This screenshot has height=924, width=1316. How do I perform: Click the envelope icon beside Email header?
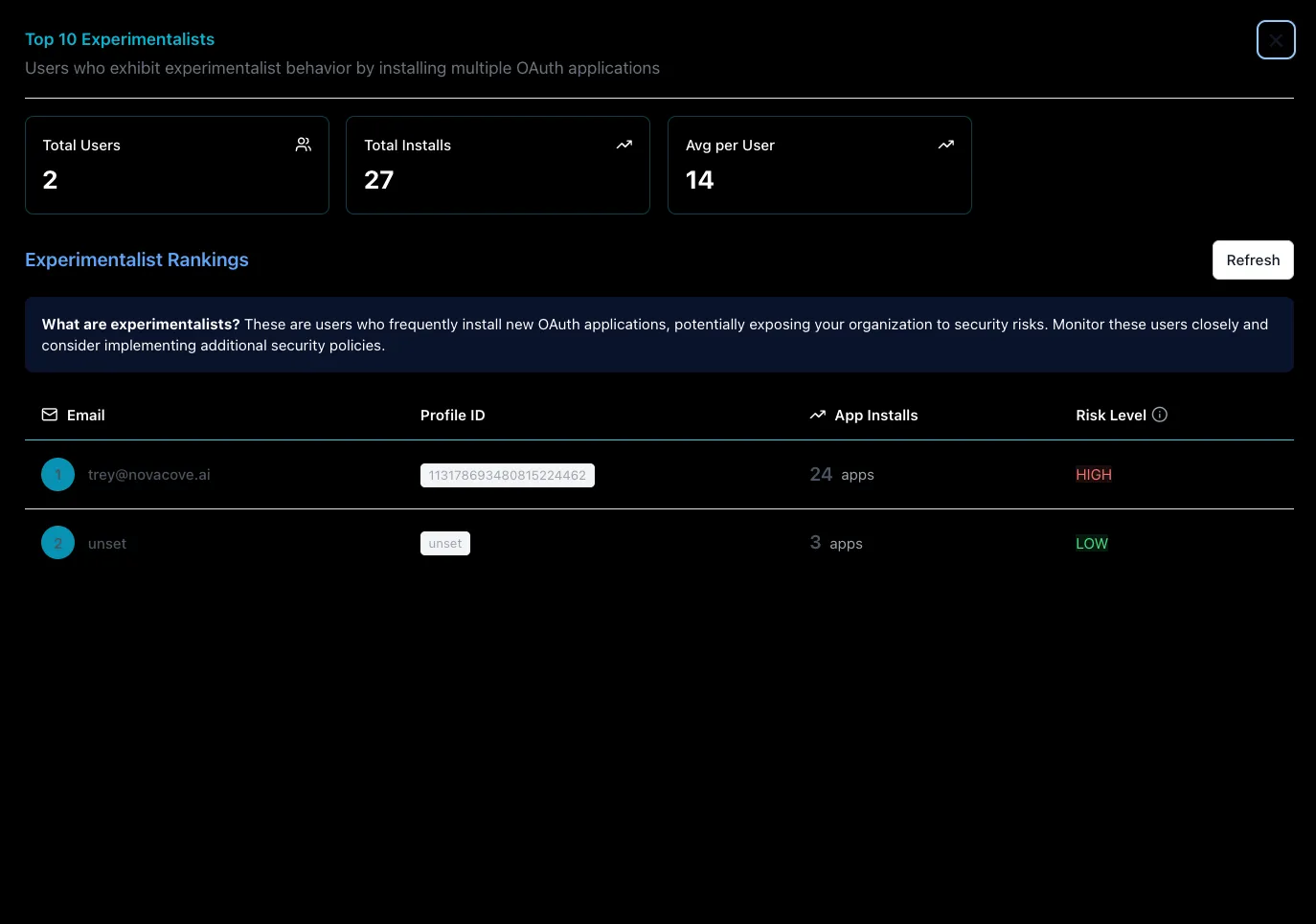tap(50, 415)
